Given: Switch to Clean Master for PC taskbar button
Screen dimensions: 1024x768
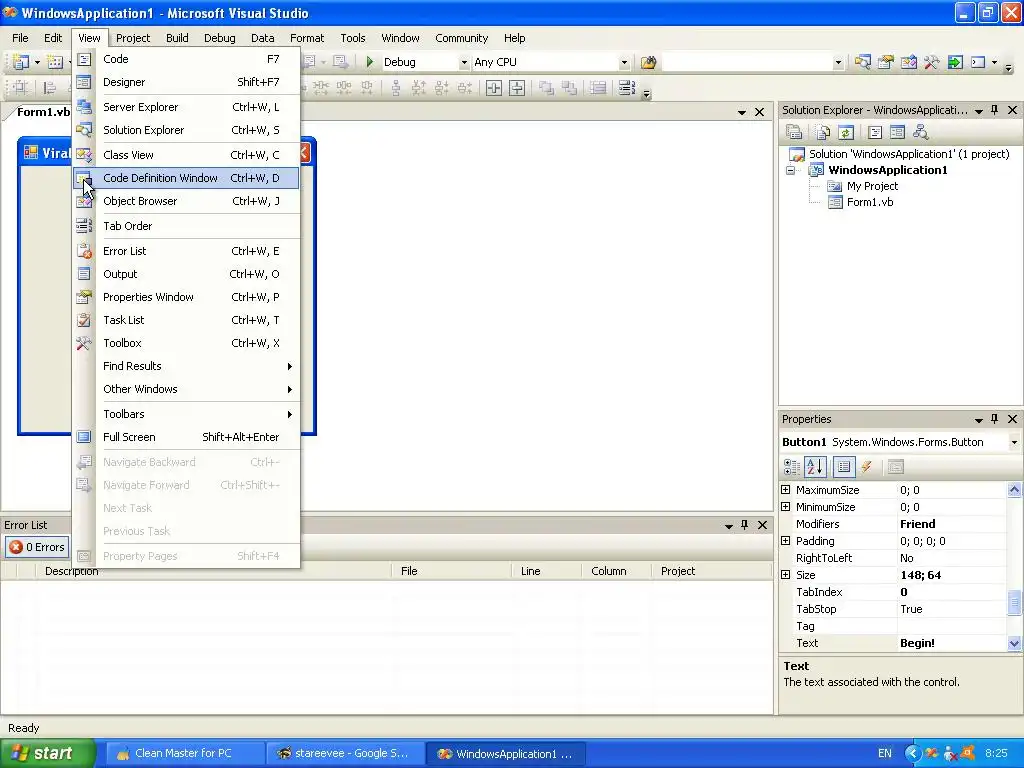Looking at the screenshot, I should click(183, 754).
